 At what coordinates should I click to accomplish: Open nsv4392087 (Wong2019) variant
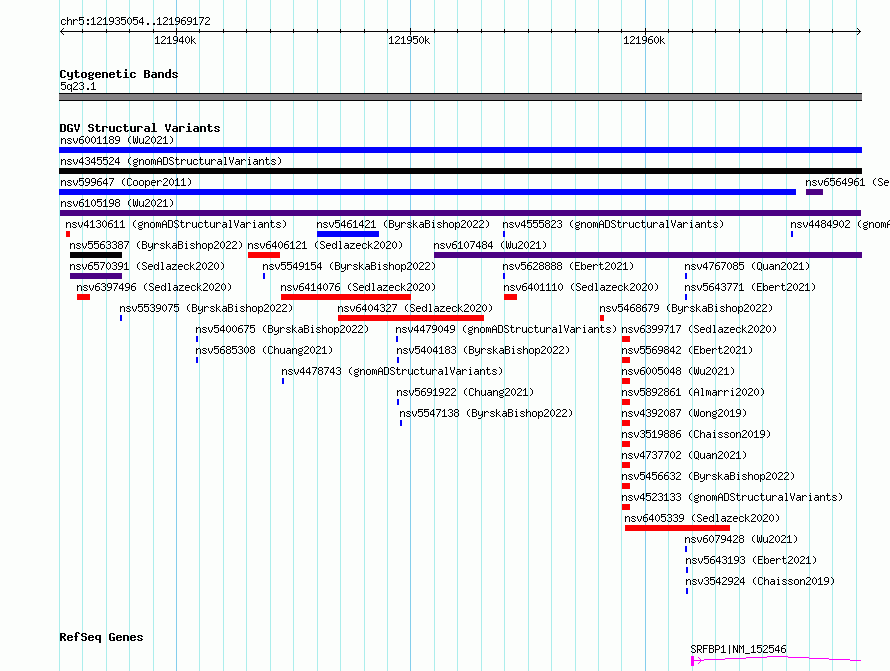685,413
